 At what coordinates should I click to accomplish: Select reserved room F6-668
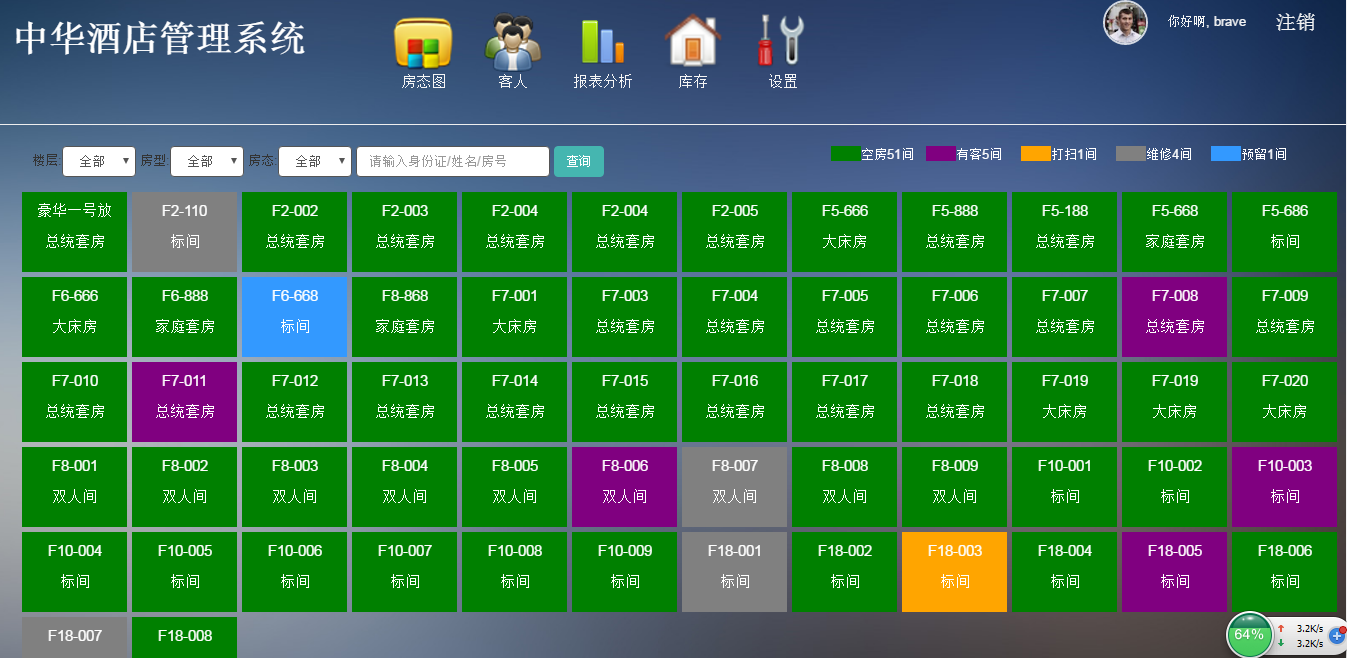click(294, 316)
